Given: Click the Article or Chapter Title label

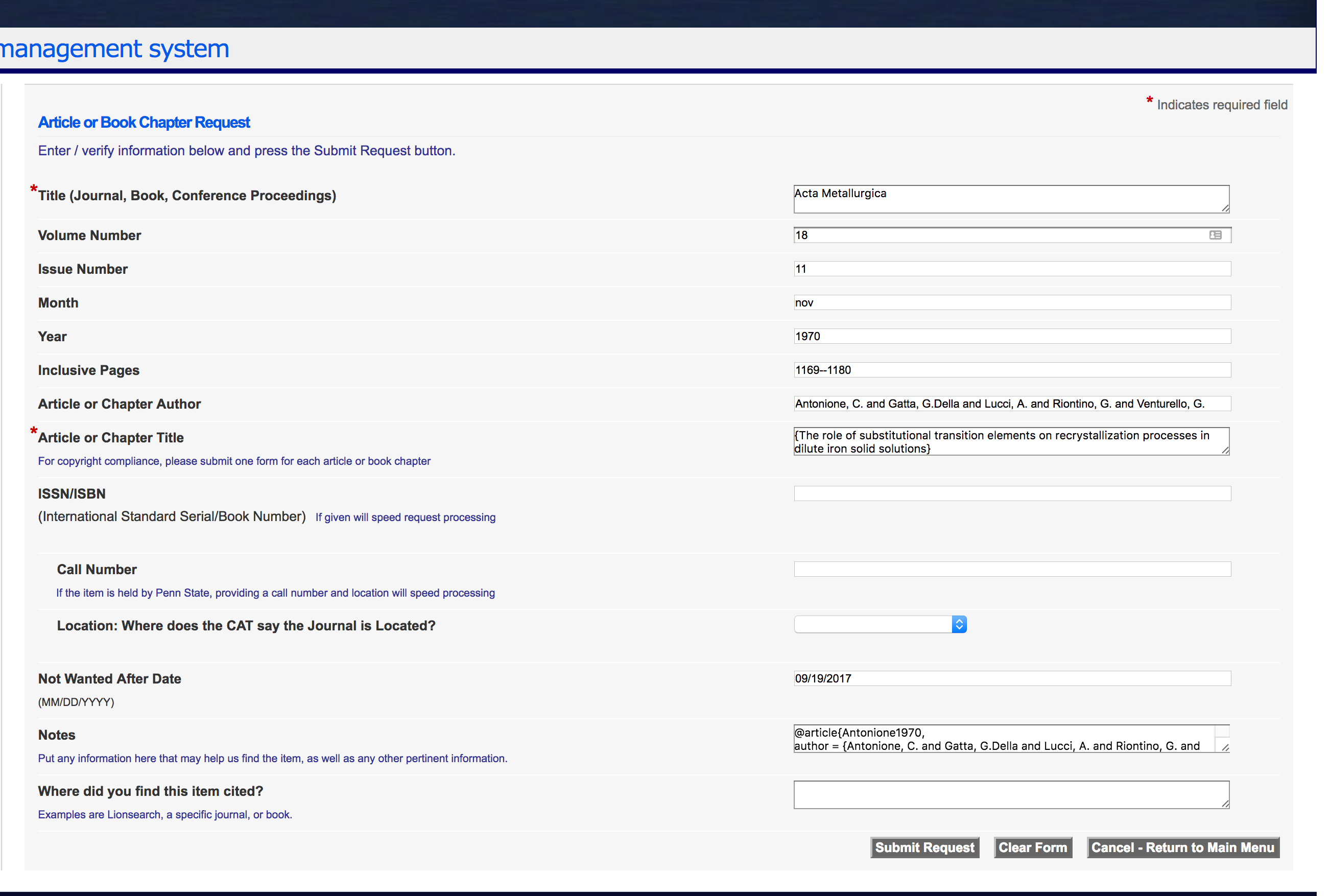Looking at the screenshot, I should coord(111,438).
